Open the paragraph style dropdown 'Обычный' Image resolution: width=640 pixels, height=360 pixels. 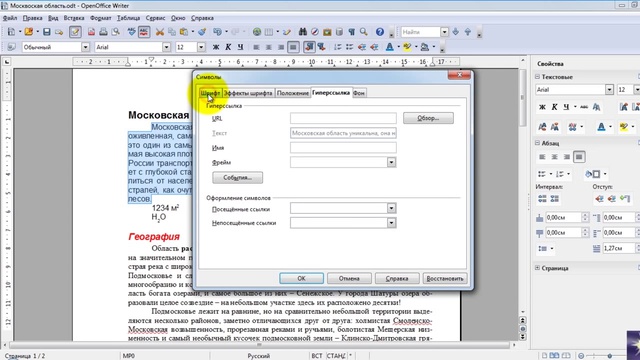pos(85,47)
